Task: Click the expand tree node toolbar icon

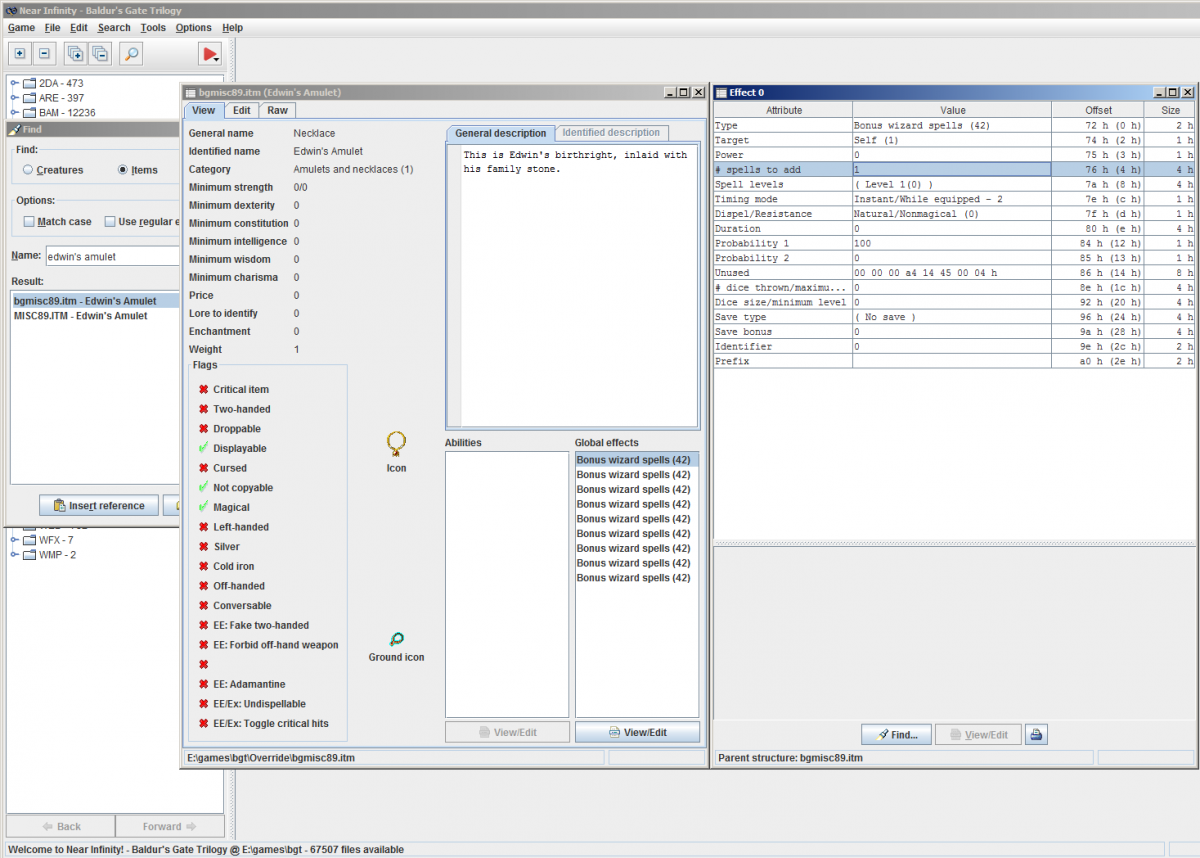Action: [x=20, y=53]
